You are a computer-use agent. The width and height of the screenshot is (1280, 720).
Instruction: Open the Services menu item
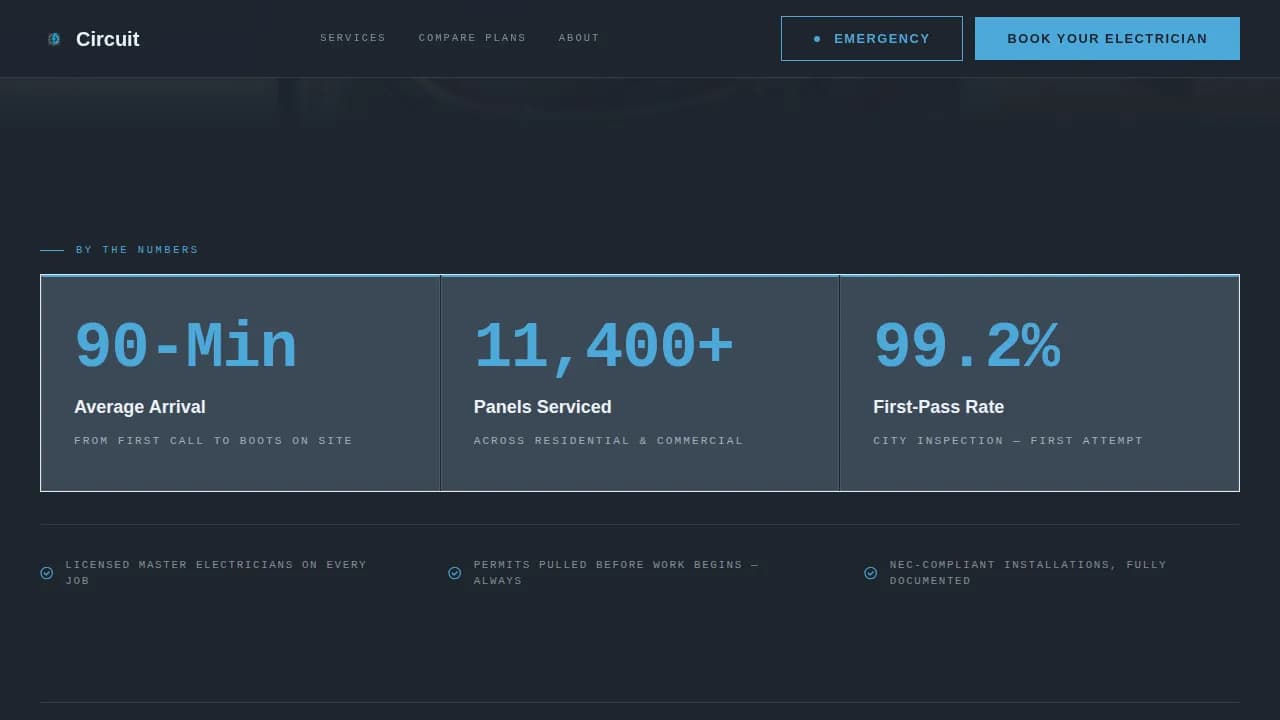pos(352,38)
